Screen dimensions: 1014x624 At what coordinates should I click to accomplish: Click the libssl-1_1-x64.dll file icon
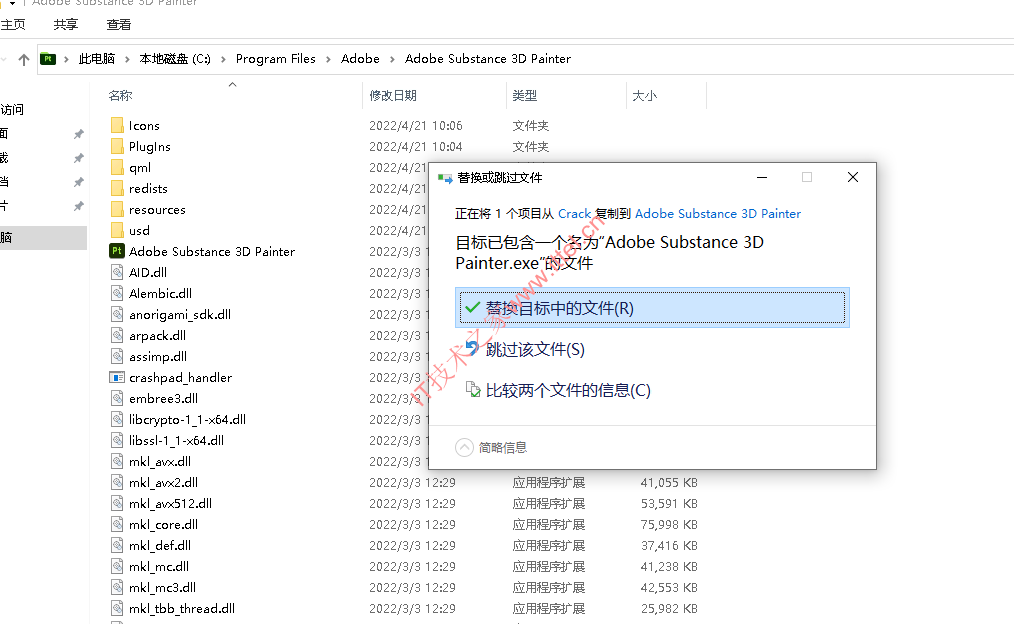coord(117,441)
